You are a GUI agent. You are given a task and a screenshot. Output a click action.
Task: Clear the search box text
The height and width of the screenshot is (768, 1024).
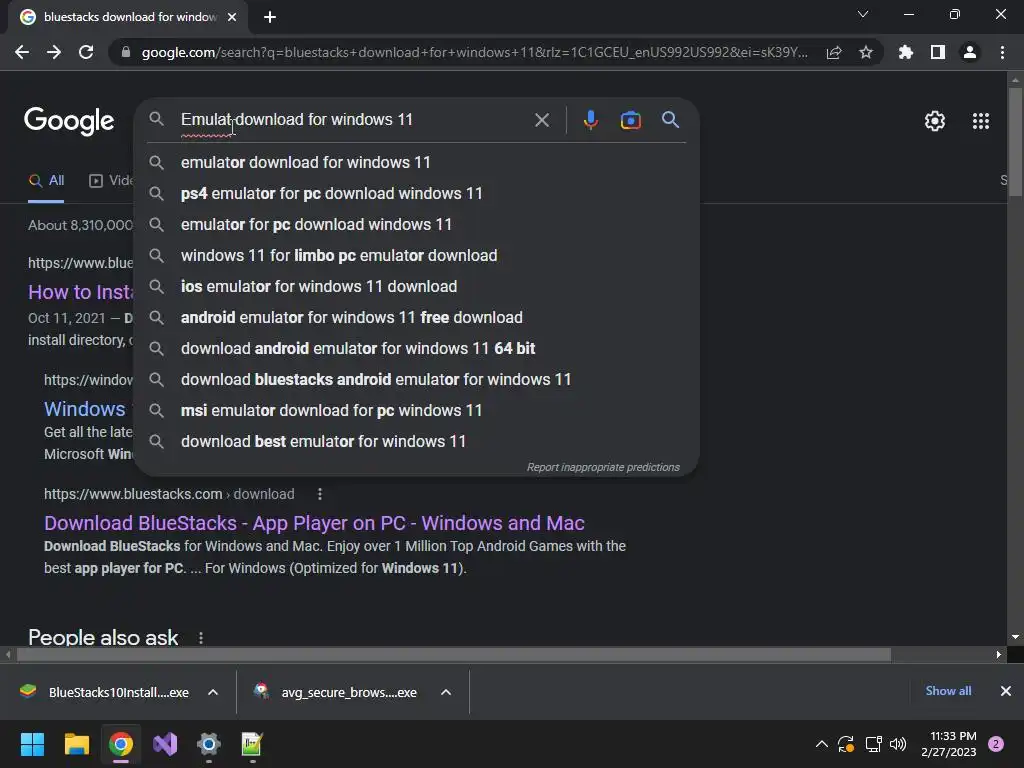542,120
